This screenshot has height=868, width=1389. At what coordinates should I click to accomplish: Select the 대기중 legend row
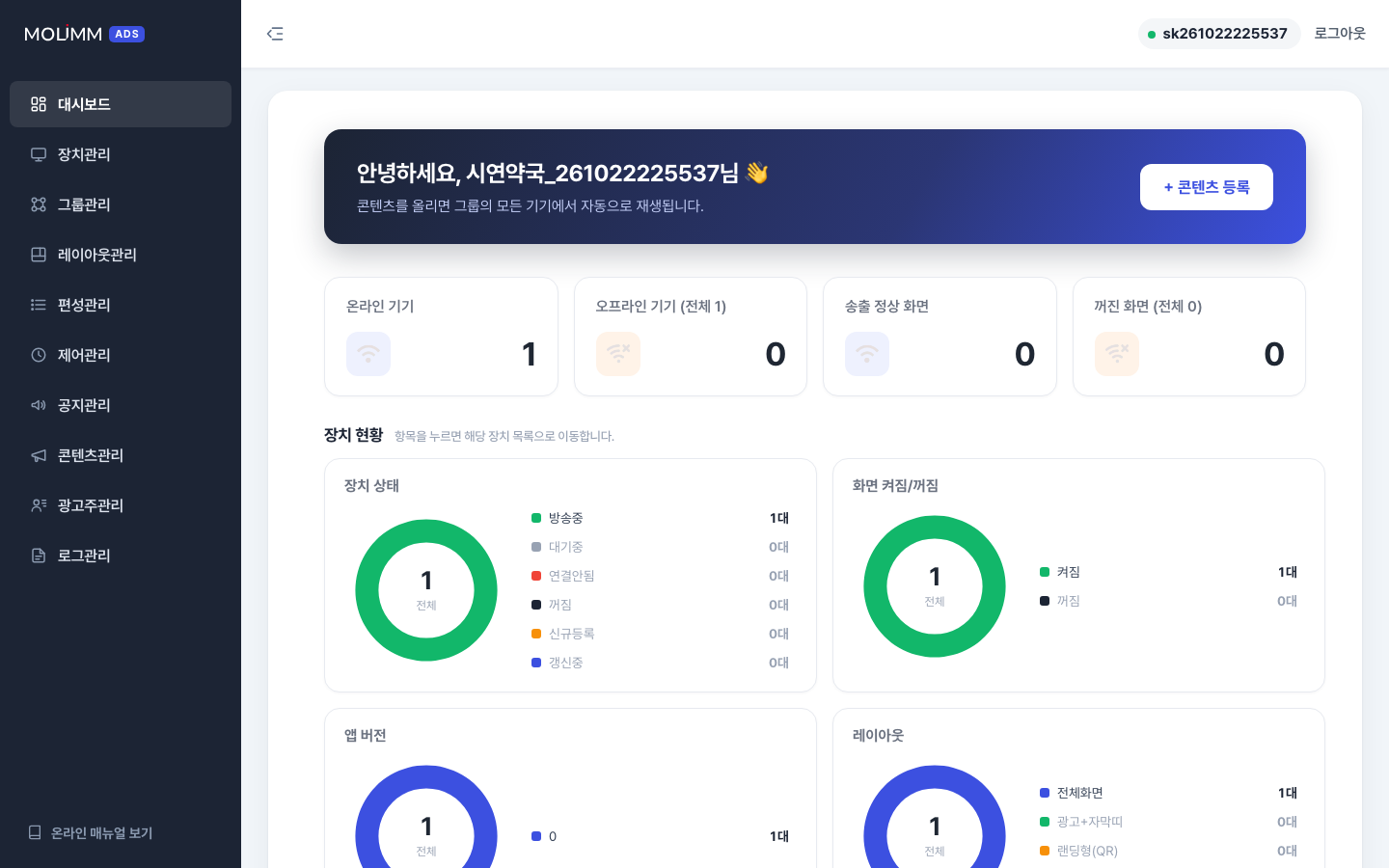click(x=661, y=547)
